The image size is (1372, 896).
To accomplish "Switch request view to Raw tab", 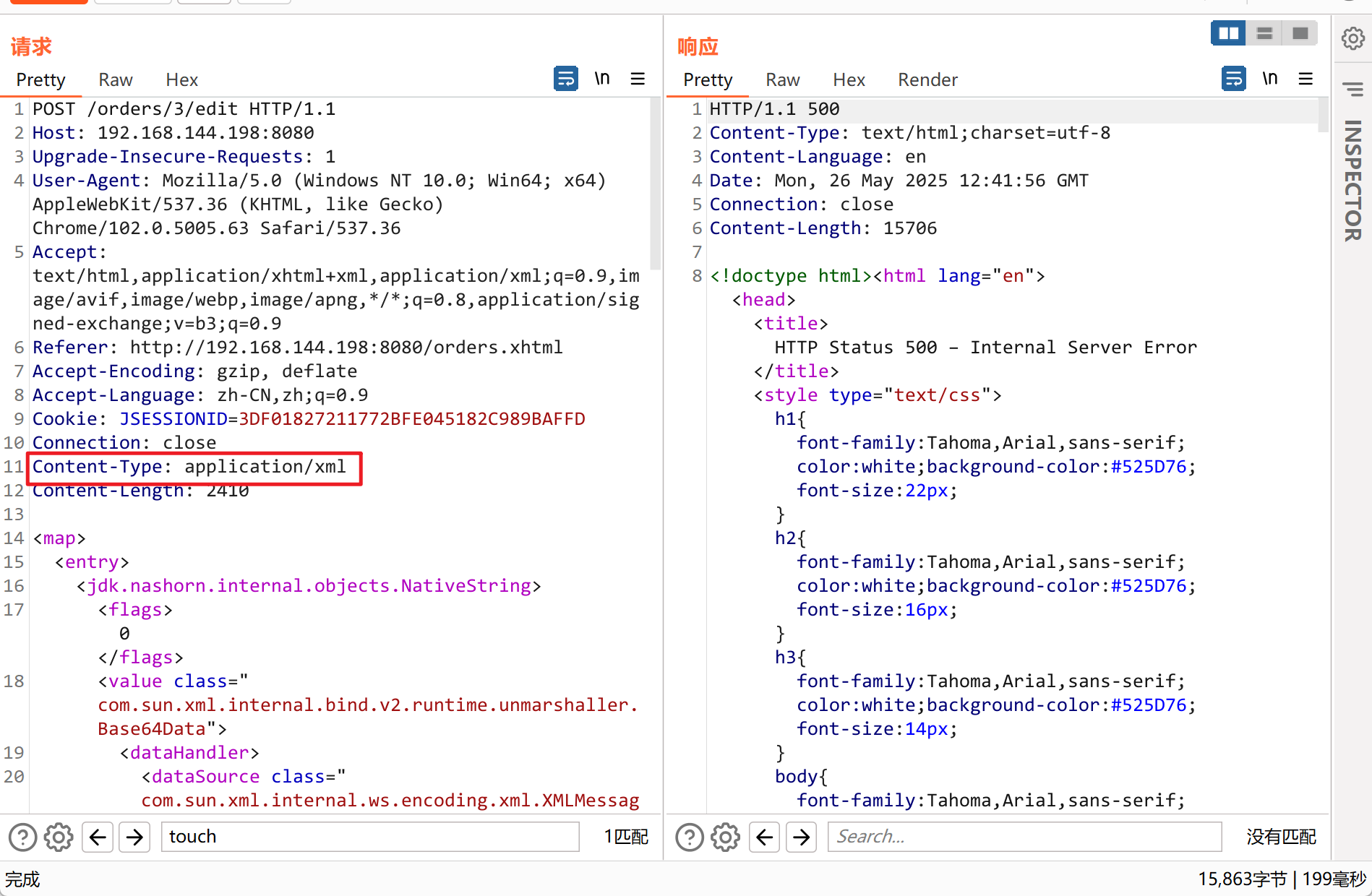I will pos(115,79).
